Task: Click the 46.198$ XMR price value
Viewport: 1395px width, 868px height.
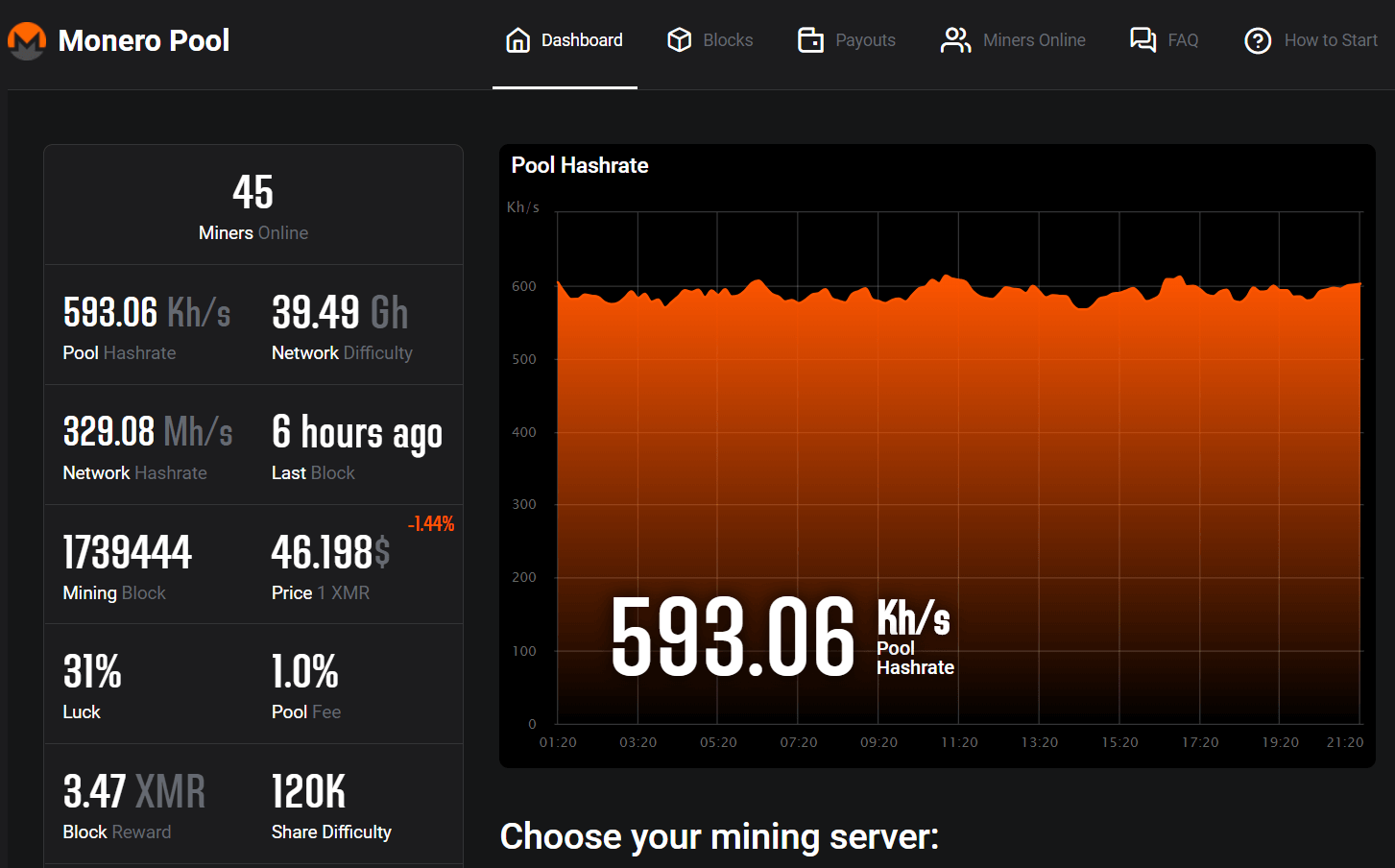Action: [330, 552]
